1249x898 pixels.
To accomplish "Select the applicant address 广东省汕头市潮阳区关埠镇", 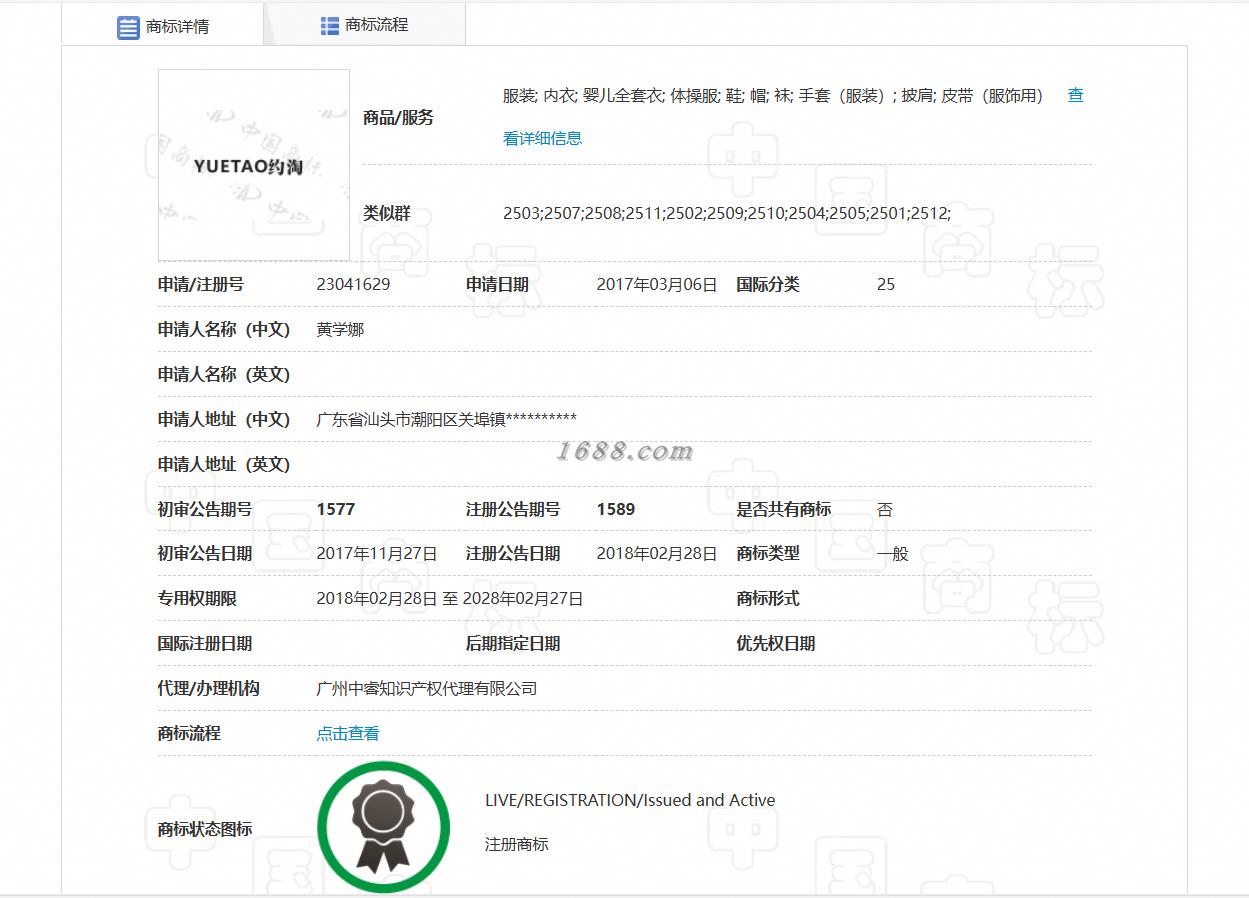I will pos(411,419).
